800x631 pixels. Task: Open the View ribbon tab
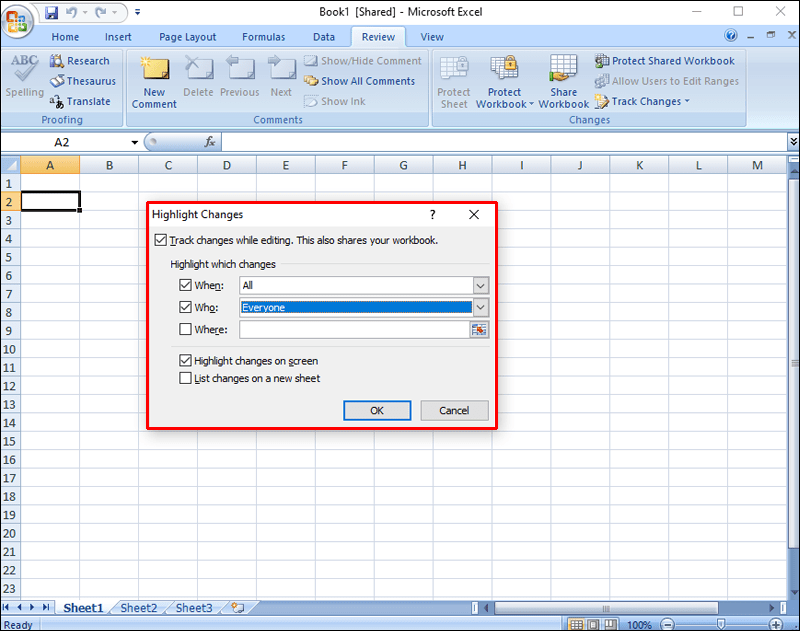[x=432, y=37]
